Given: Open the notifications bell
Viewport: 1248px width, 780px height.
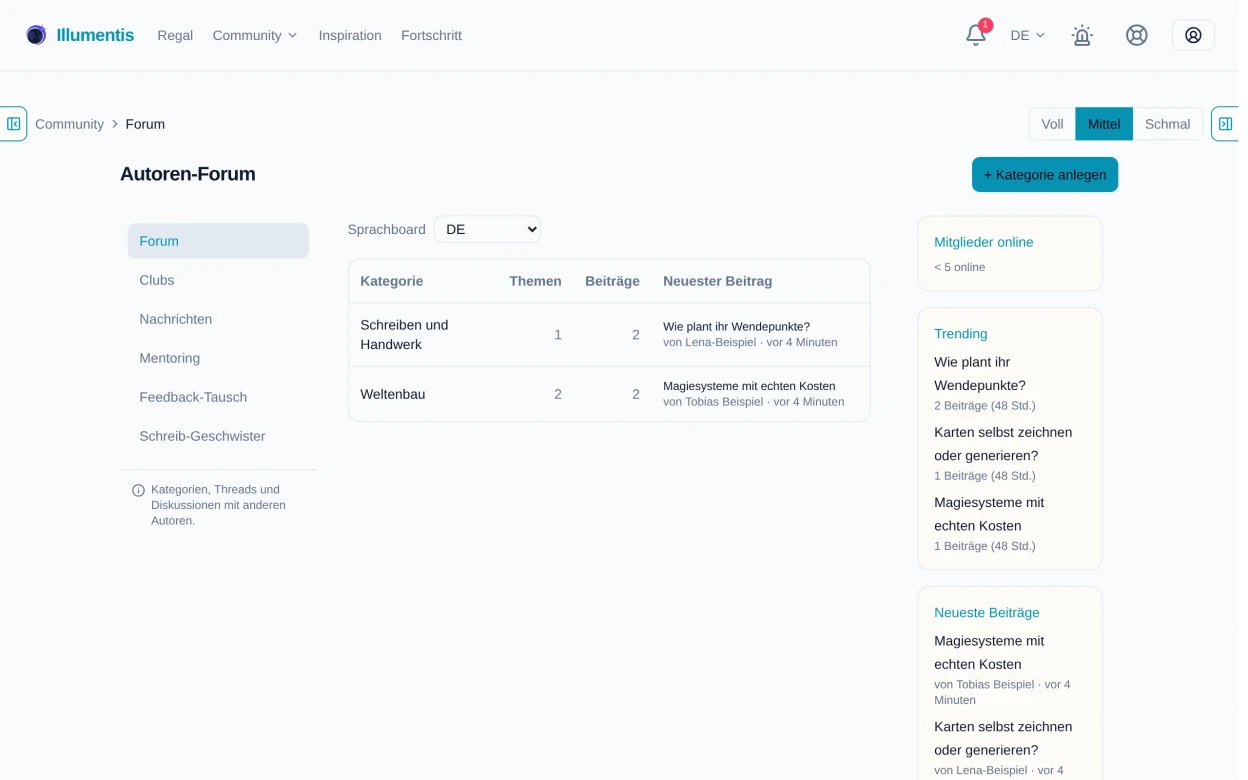Looking at the screenshot, I should pyautogui.click(x=976, y=35).
